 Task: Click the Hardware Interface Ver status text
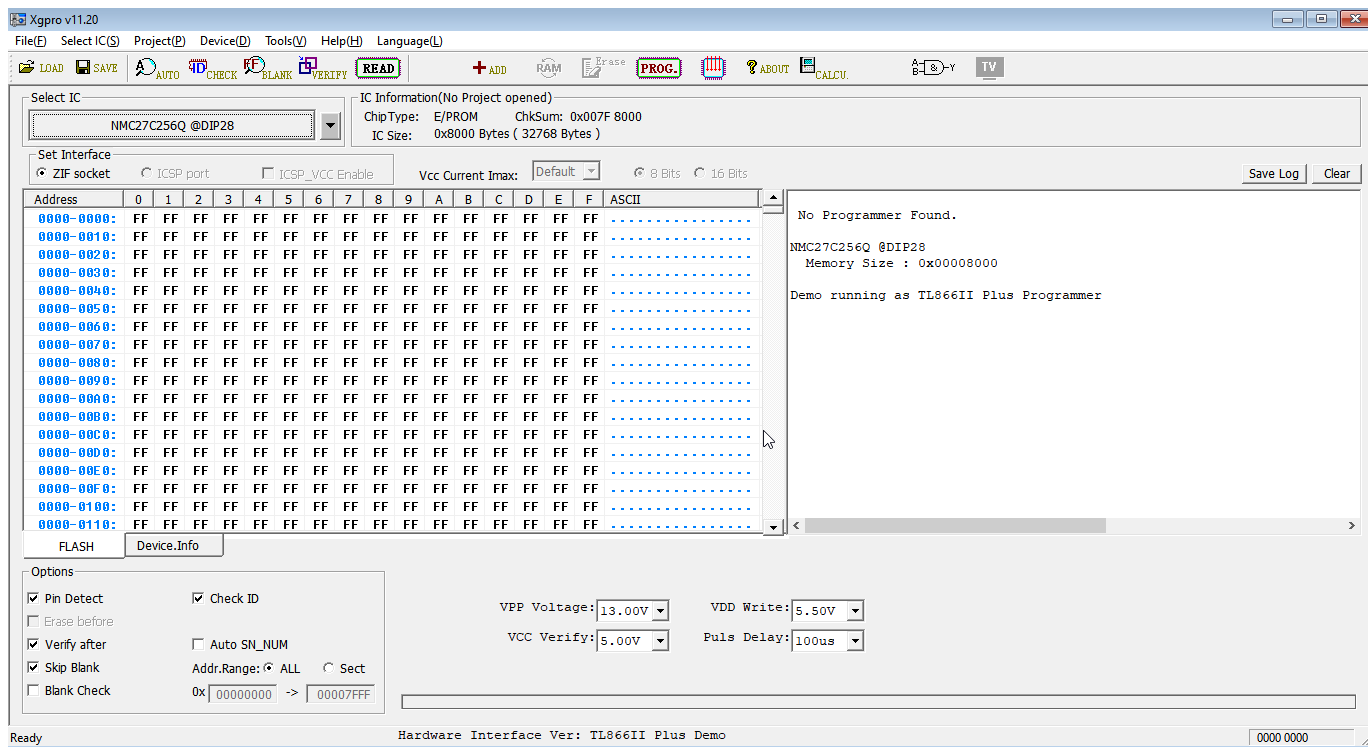pyautogui.click(x=562, y=735)
